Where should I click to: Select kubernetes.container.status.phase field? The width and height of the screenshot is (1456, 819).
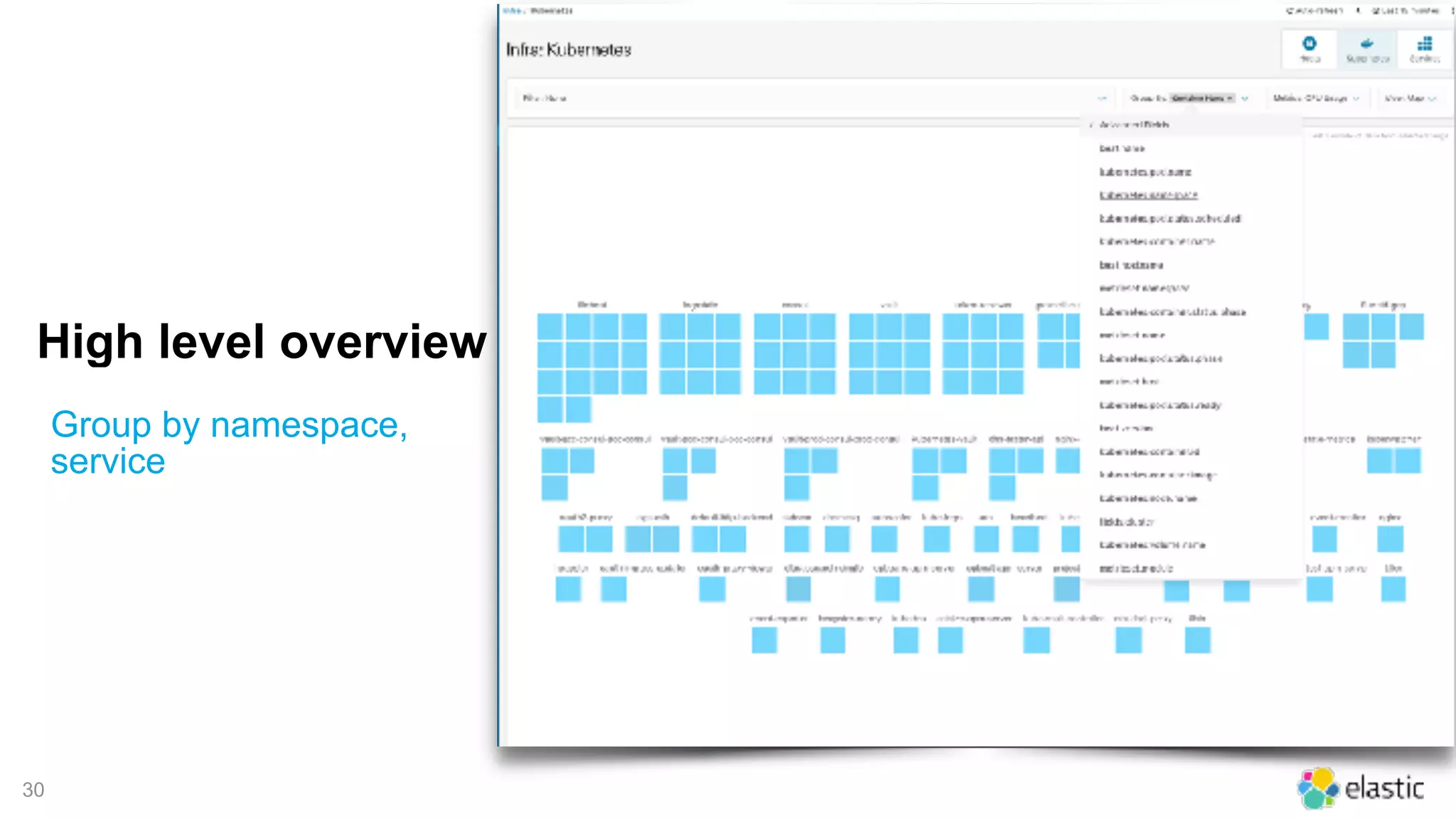coord(1172,312)
